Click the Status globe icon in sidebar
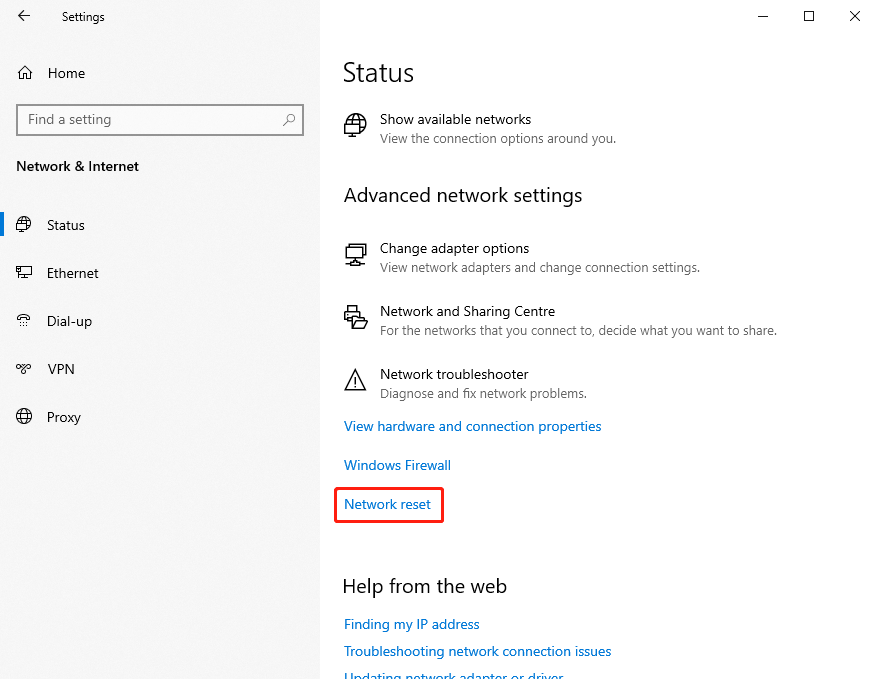The image size is (878, 679). [x=23, y=225]
